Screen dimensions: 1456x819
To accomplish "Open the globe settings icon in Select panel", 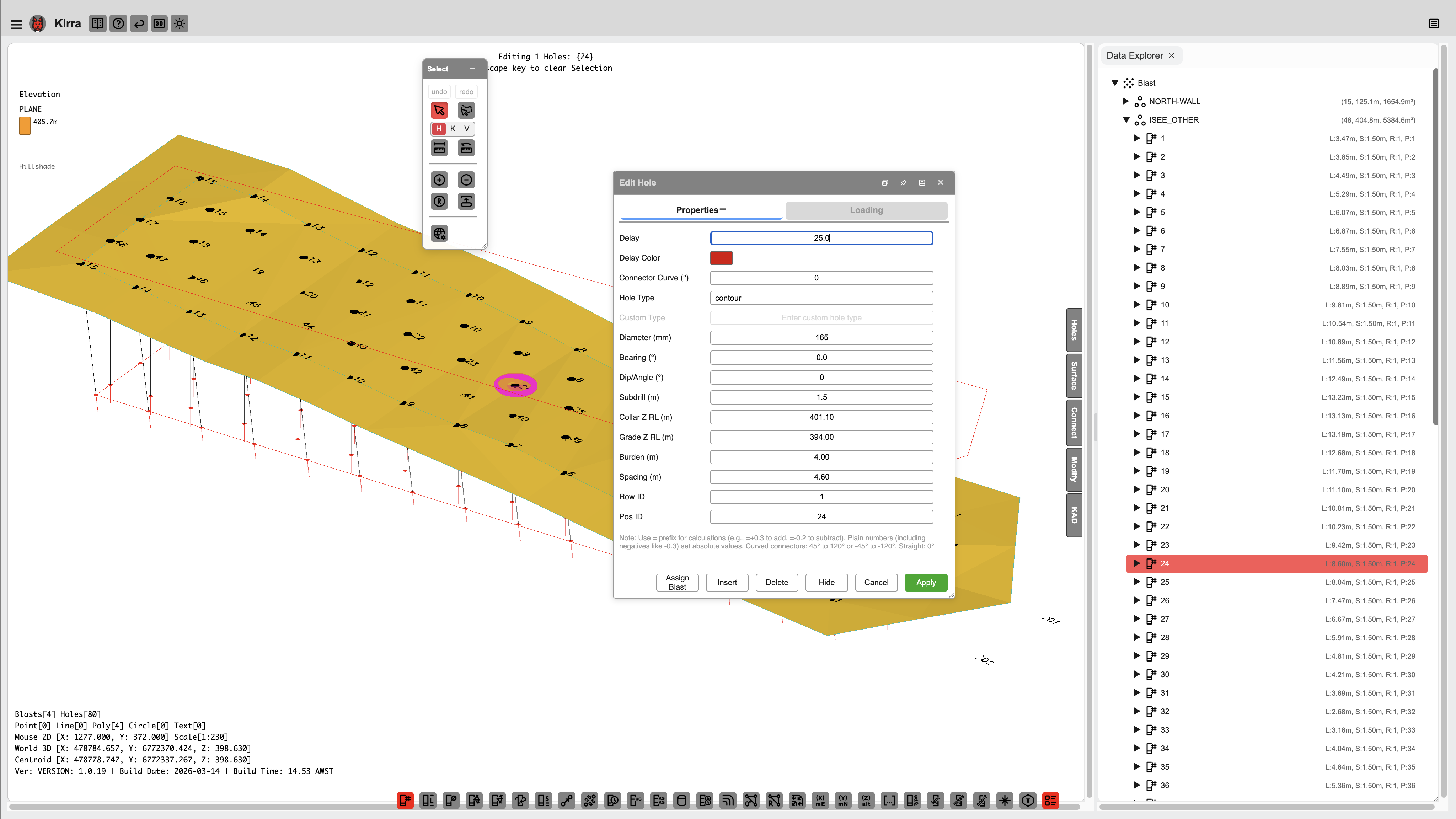I will click(x=439, y=233).
